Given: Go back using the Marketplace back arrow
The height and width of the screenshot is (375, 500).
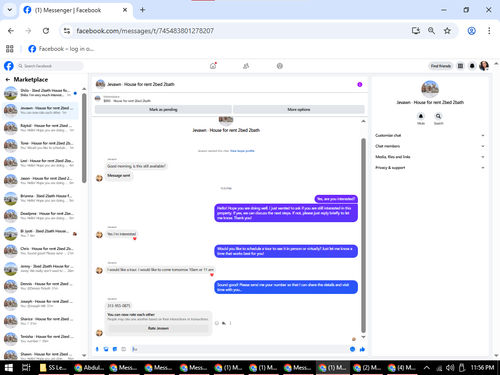Looking at the screenshot, I should pyautogui.click(x=8, y=79).
